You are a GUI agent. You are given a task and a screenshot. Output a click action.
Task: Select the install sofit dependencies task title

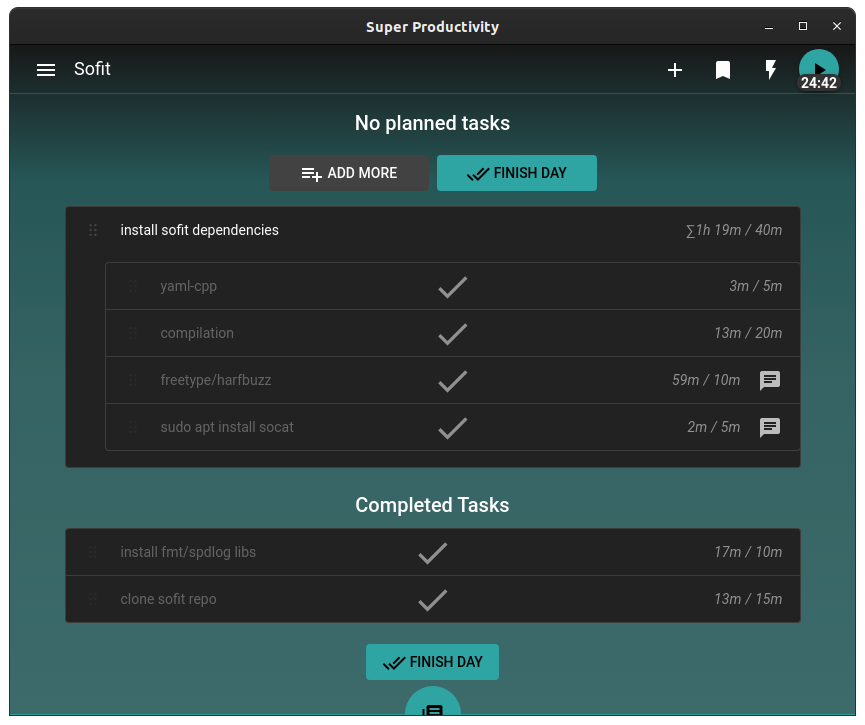point(200,230)
